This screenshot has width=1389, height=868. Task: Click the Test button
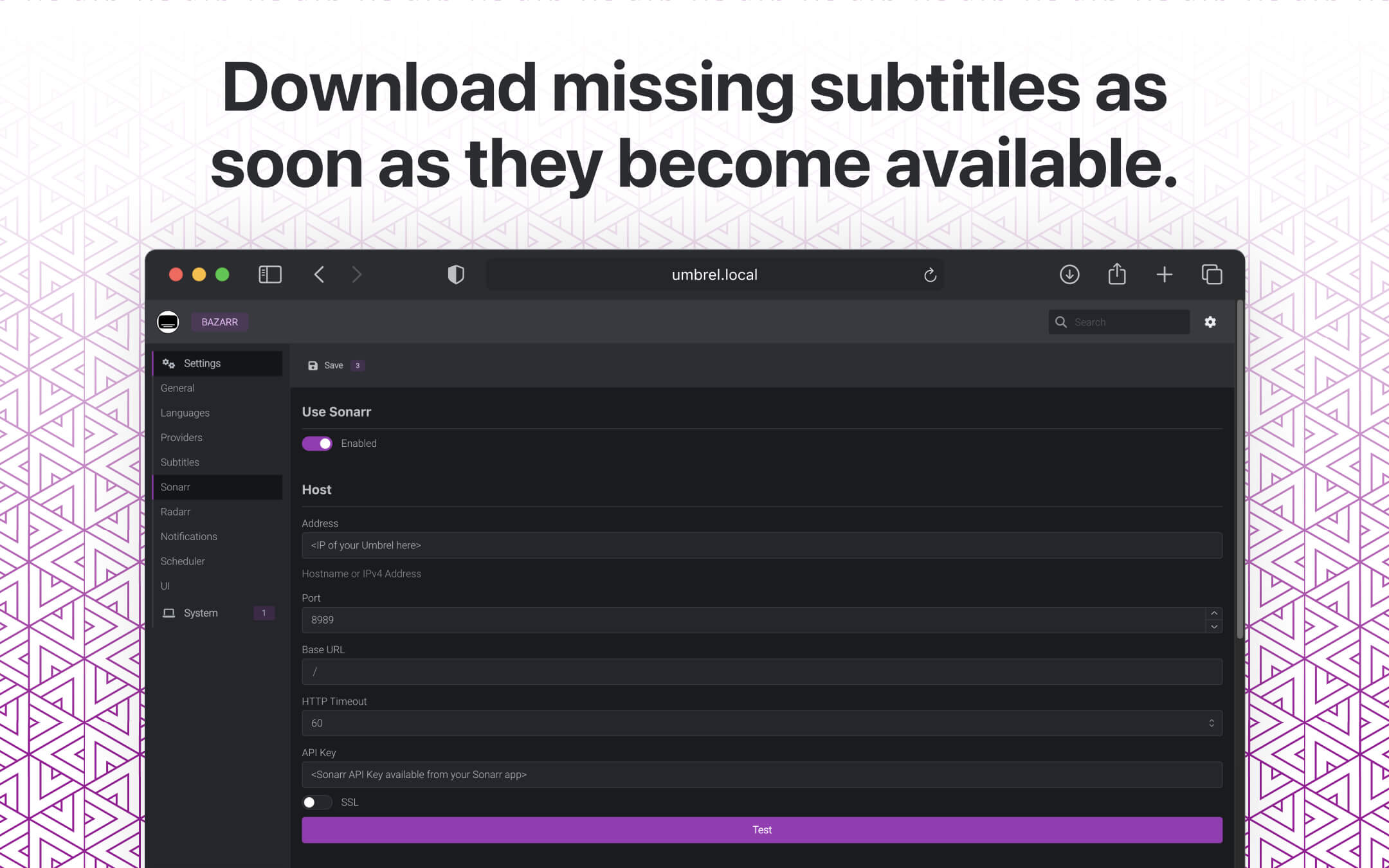[761, 829]
